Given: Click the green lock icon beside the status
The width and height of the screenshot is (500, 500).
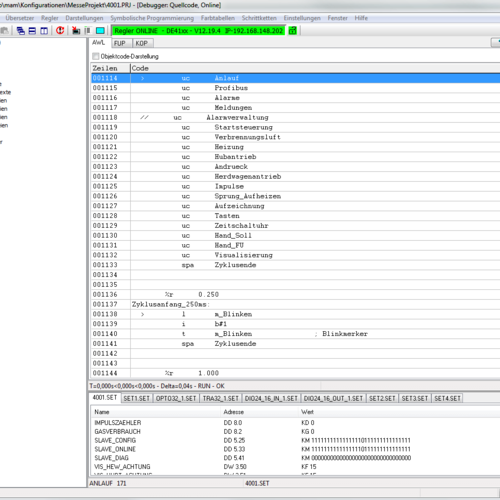Looking at the screenshot, I should click(293, 31).
